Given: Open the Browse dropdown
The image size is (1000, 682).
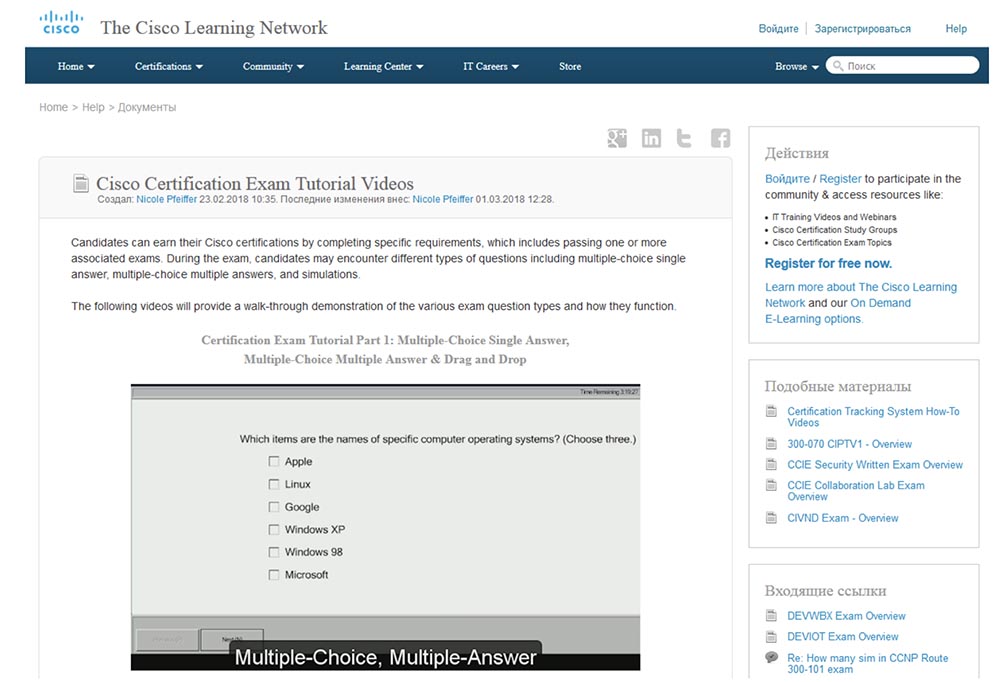Looking at the screenshot, I should coord(797,66).
